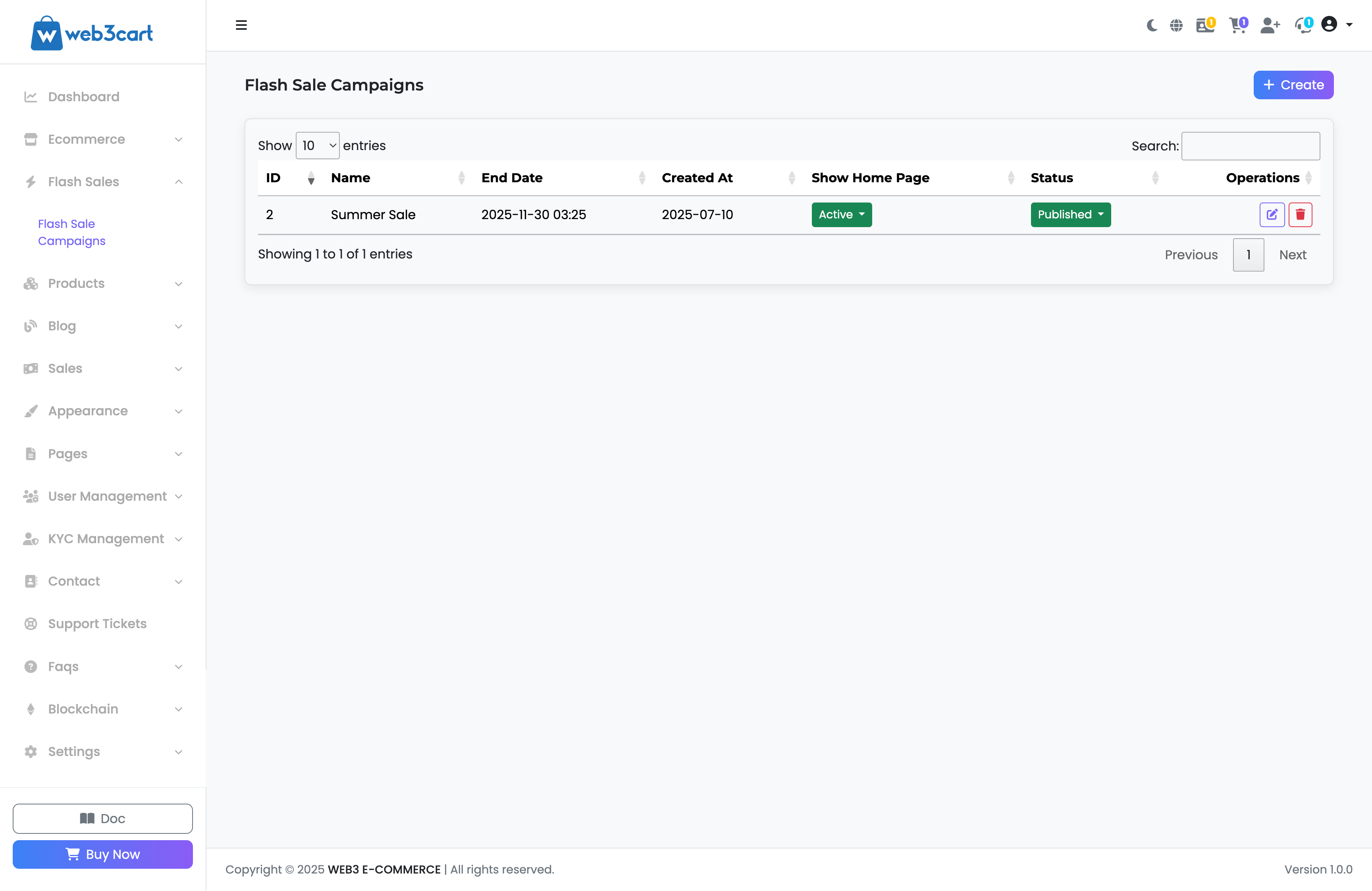
Task: Edit the Summer Sale campaign
Action: click(x=1272, y=214)
